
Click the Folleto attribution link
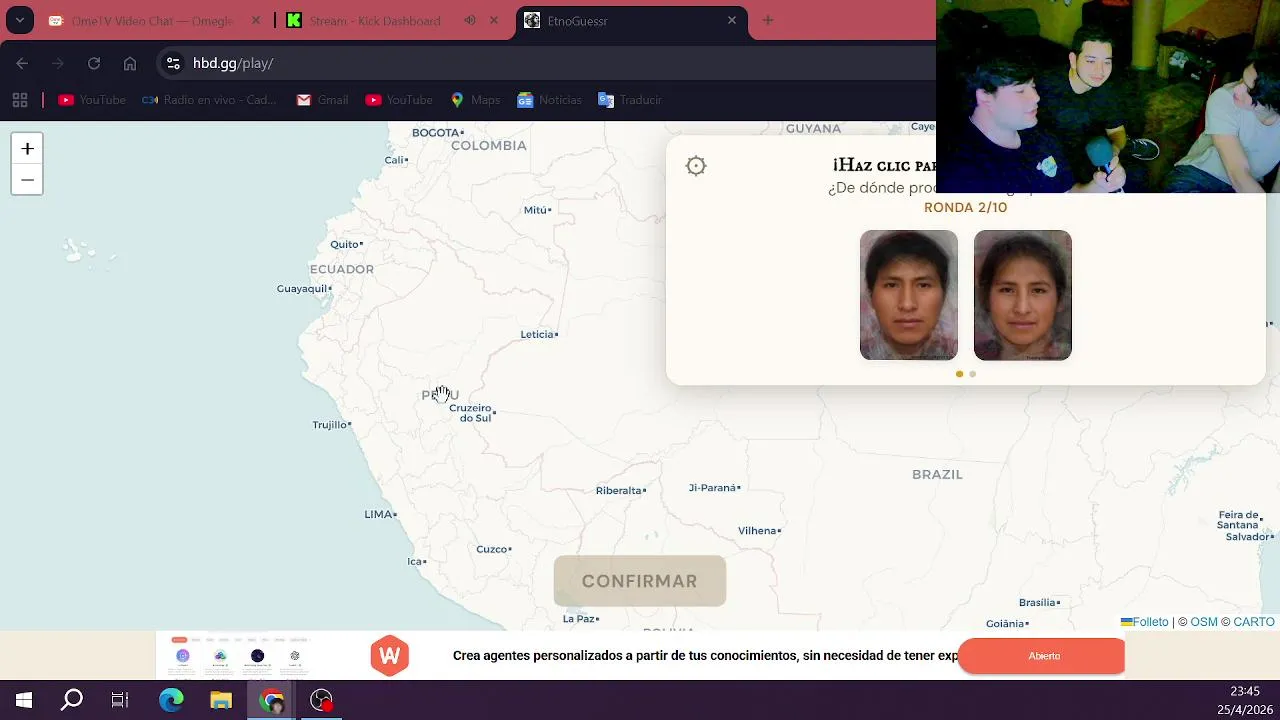pos(1145,622)
